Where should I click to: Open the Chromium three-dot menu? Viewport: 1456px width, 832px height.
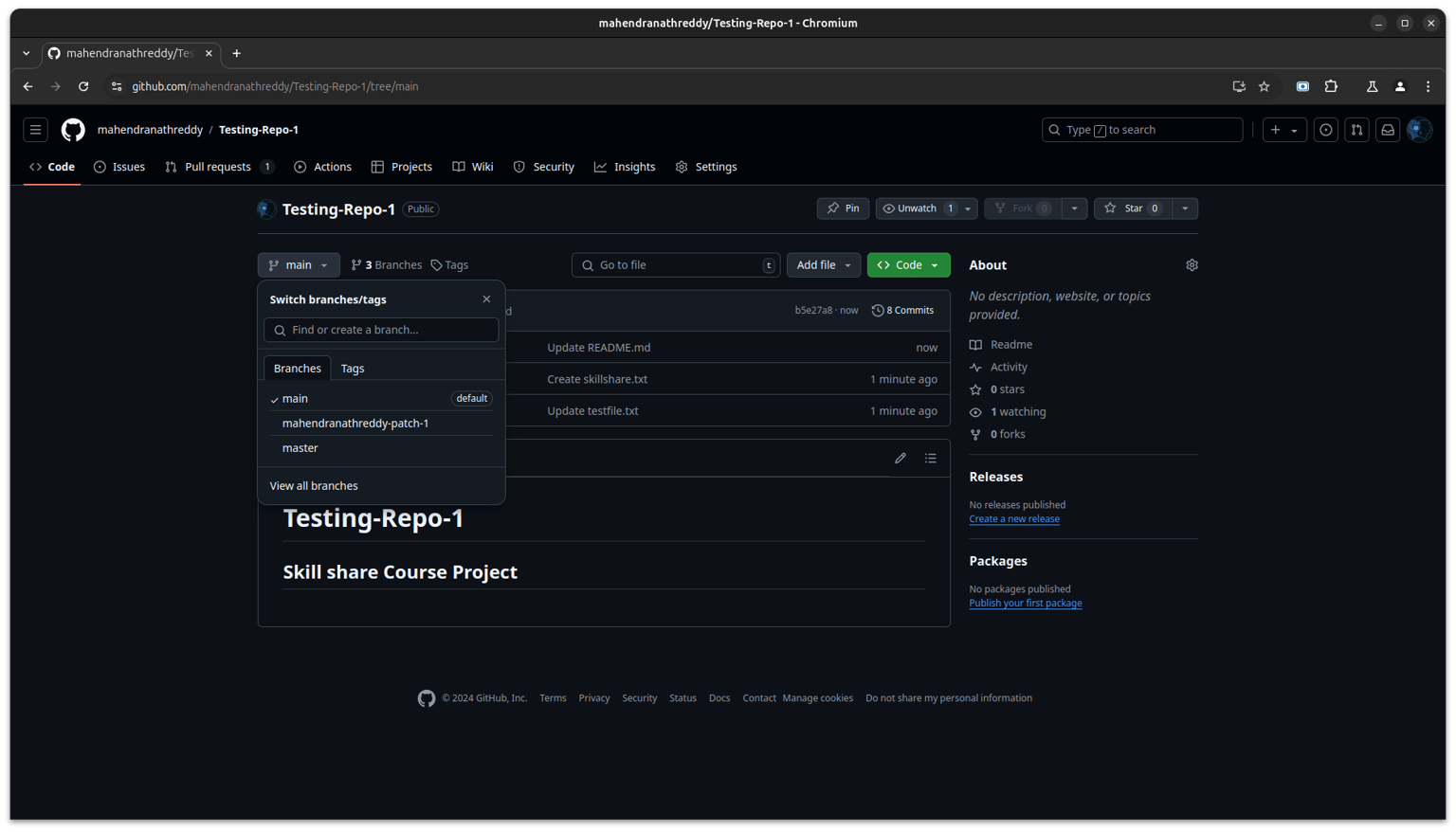pyautogui.click(x=1429, y=86)
